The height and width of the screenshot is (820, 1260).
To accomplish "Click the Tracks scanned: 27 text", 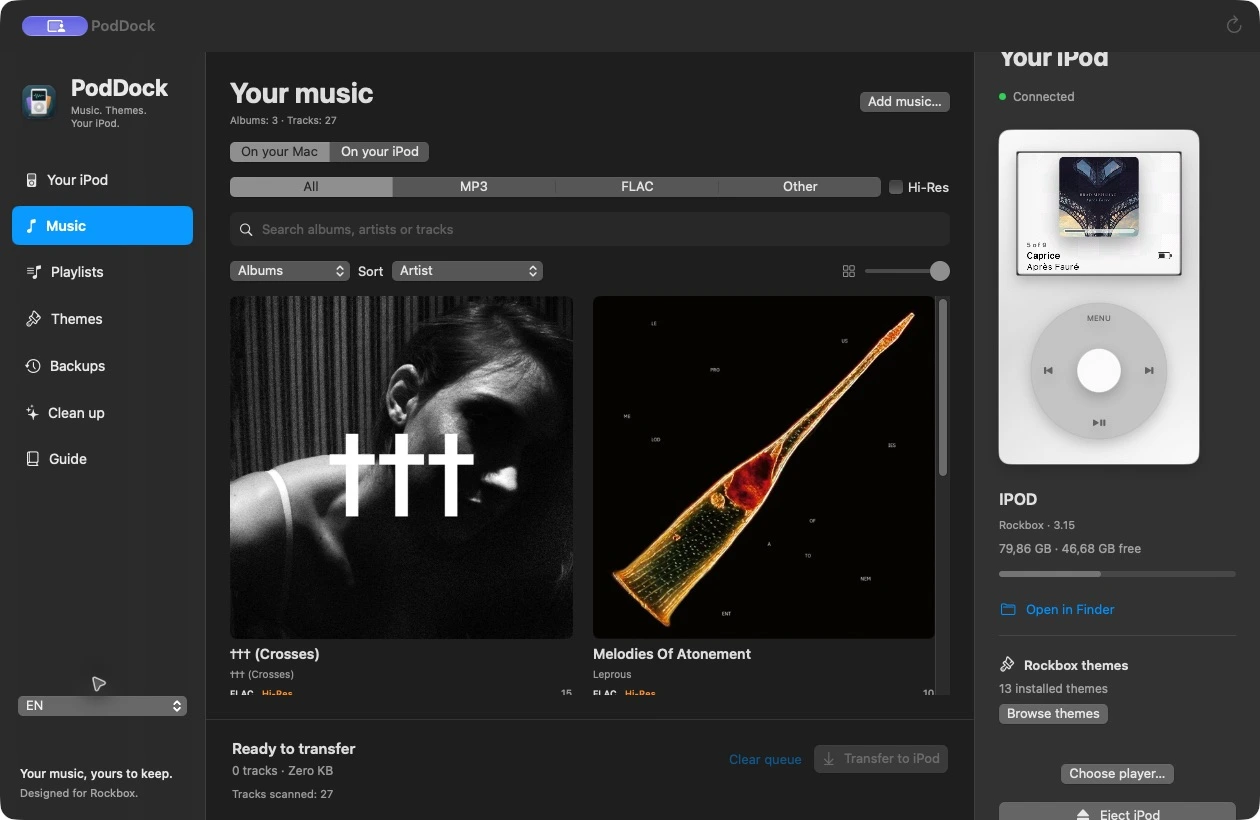I will [282, 795].
